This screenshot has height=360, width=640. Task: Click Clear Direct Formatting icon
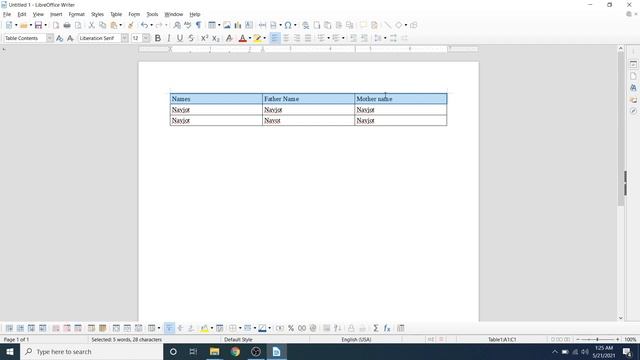229,38
